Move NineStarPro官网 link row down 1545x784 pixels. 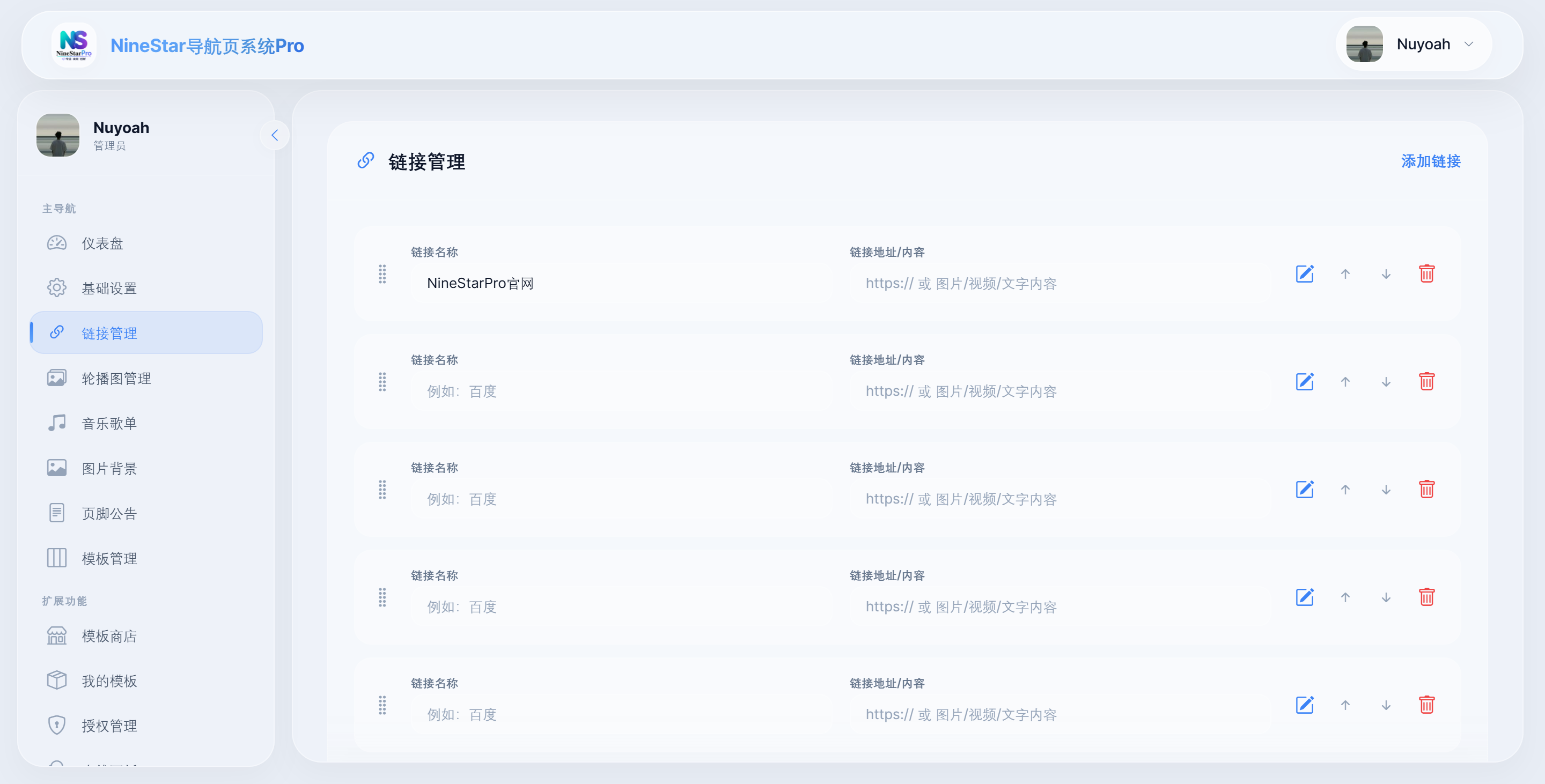tap(1386, 274)
